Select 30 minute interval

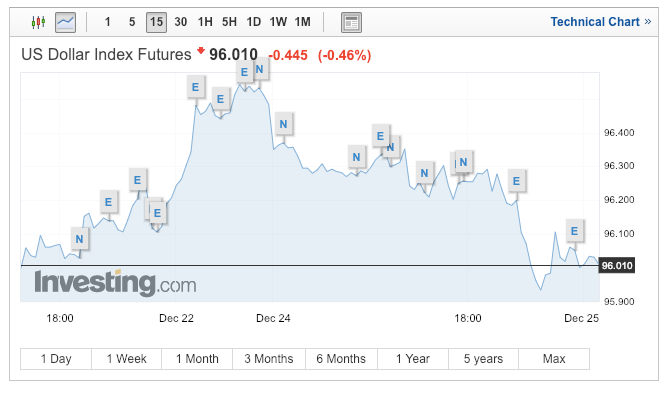[x=180, y=22]
